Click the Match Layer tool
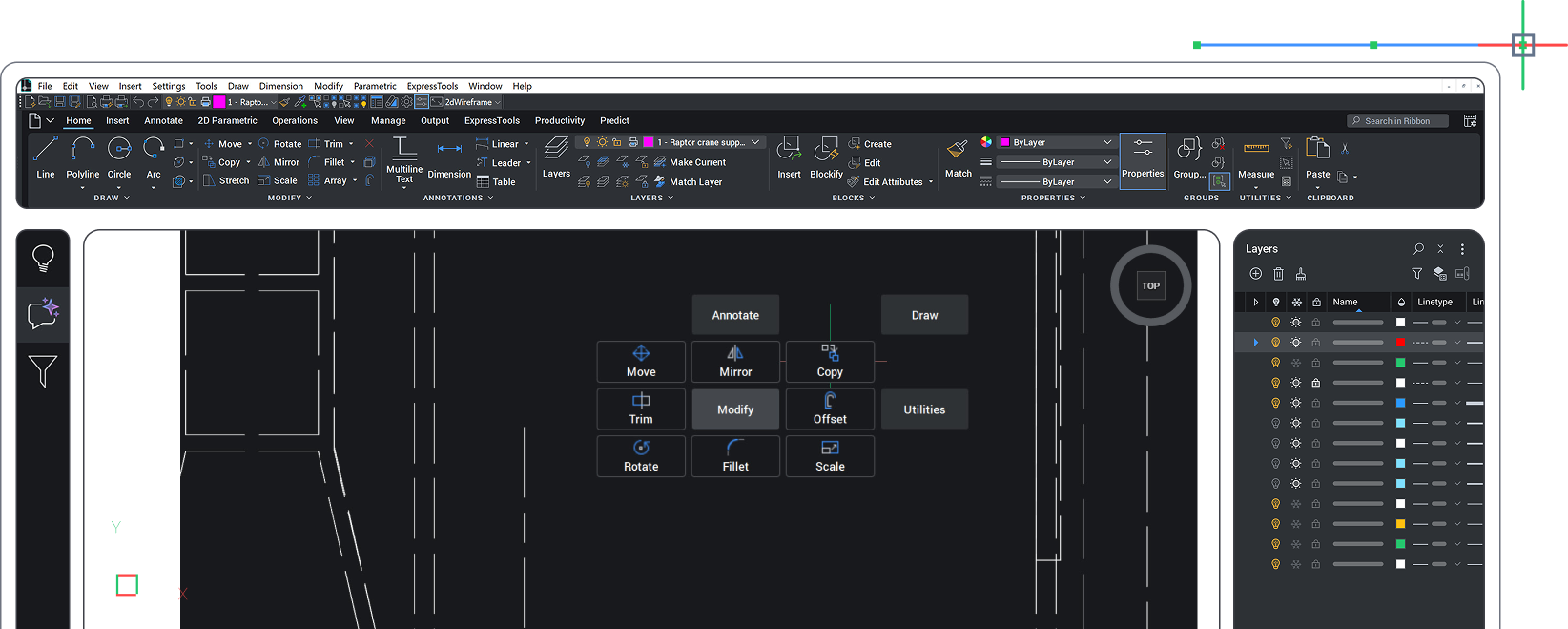 pyautogui.click(x=688, y=181)
